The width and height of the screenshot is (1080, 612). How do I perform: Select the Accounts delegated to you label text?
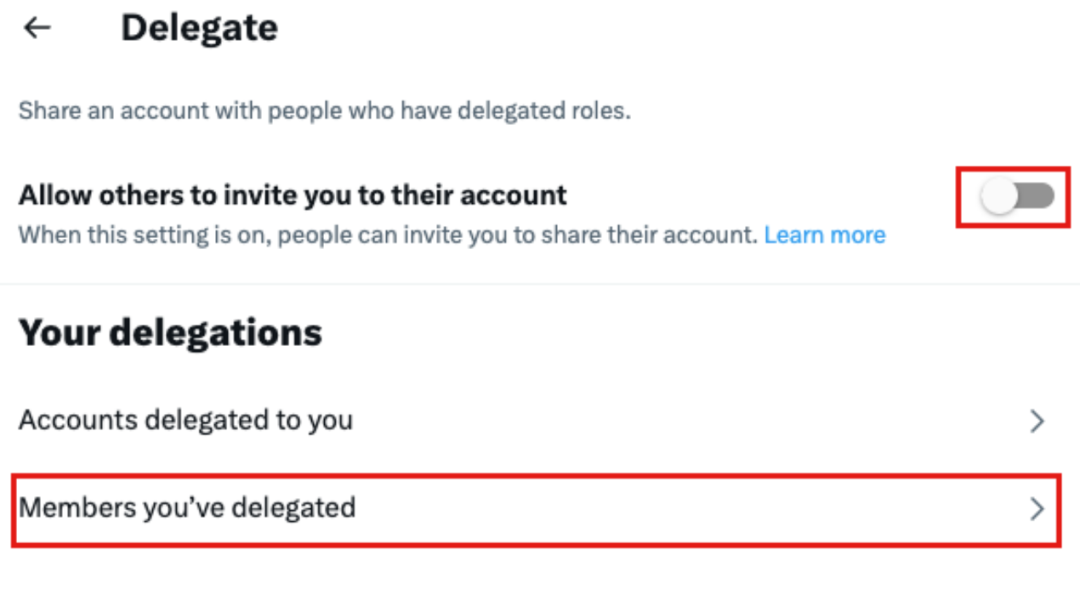(185, 420)
